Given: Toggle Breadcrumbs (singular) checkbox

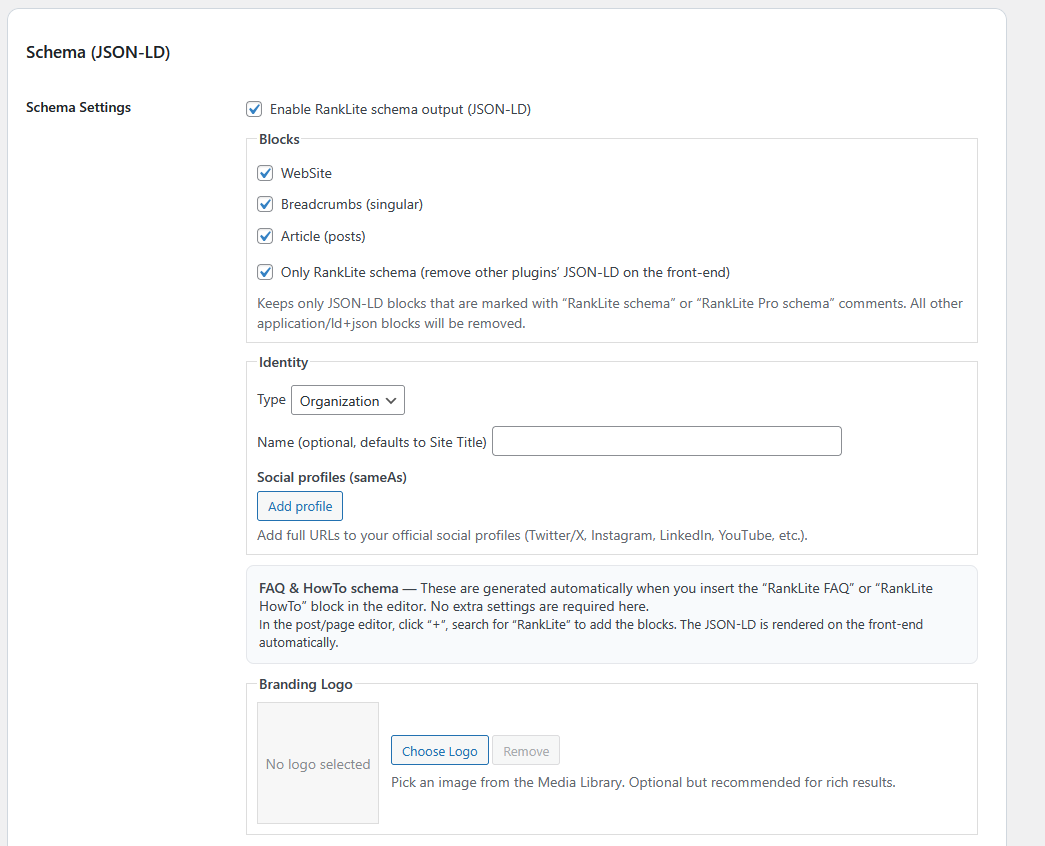Looking at the screenshot, I should tap(265, 204).
